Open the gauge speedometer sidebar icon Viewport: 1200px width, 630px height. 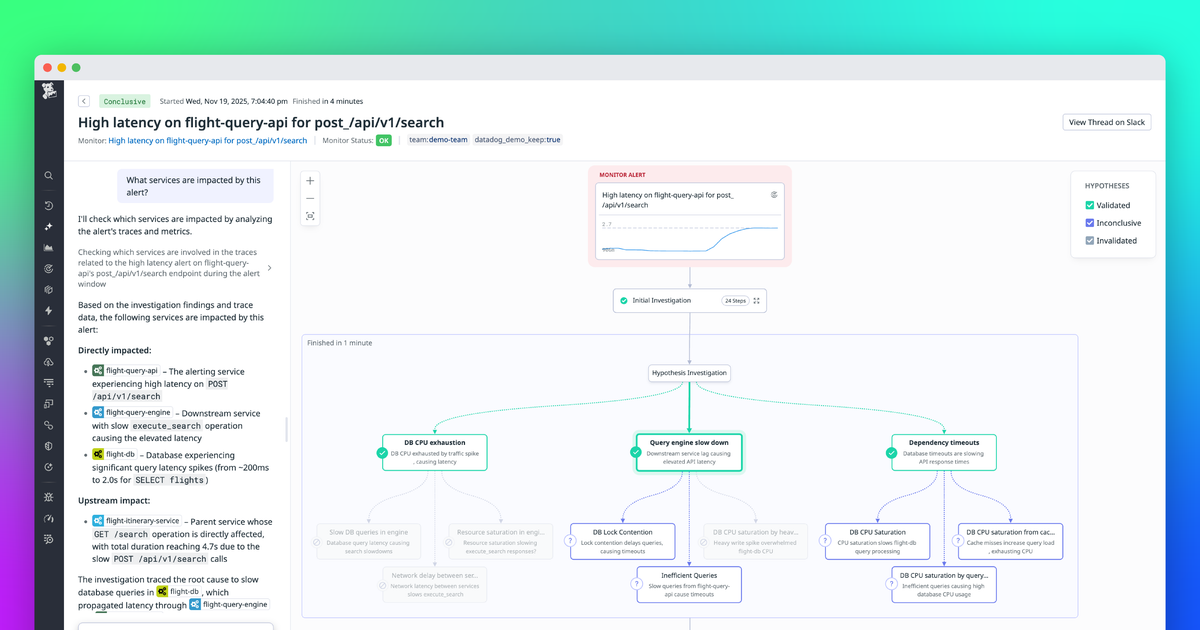[x=48, y=518]
